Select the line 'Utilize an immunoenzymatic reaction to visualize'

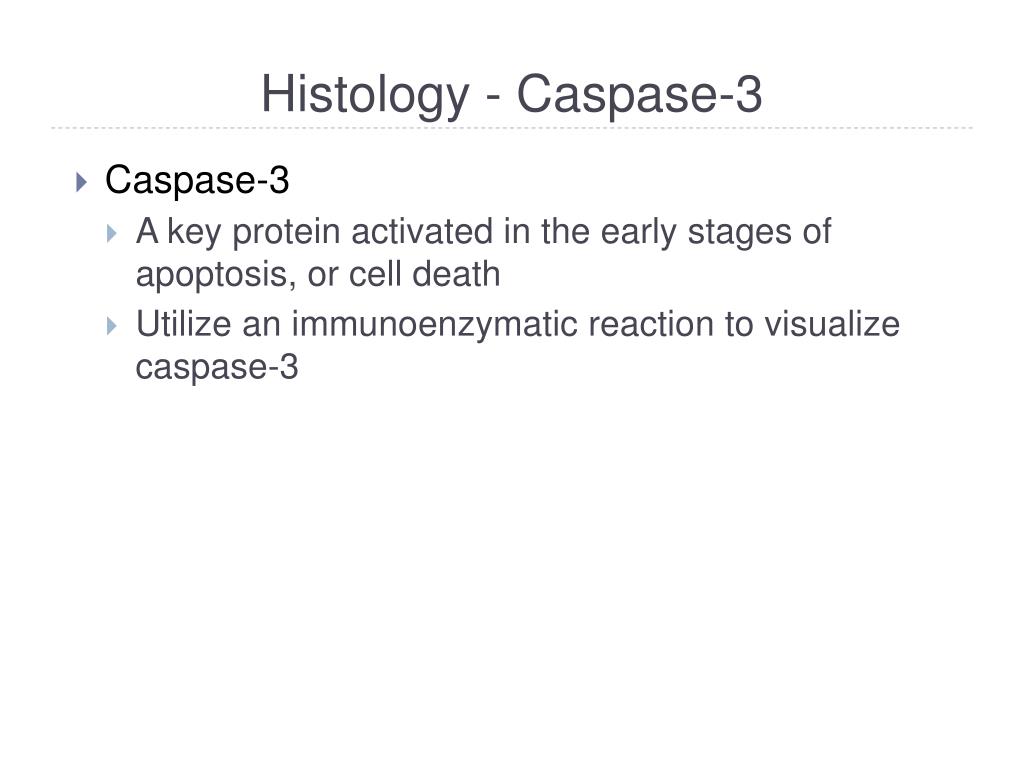[518, 325]
